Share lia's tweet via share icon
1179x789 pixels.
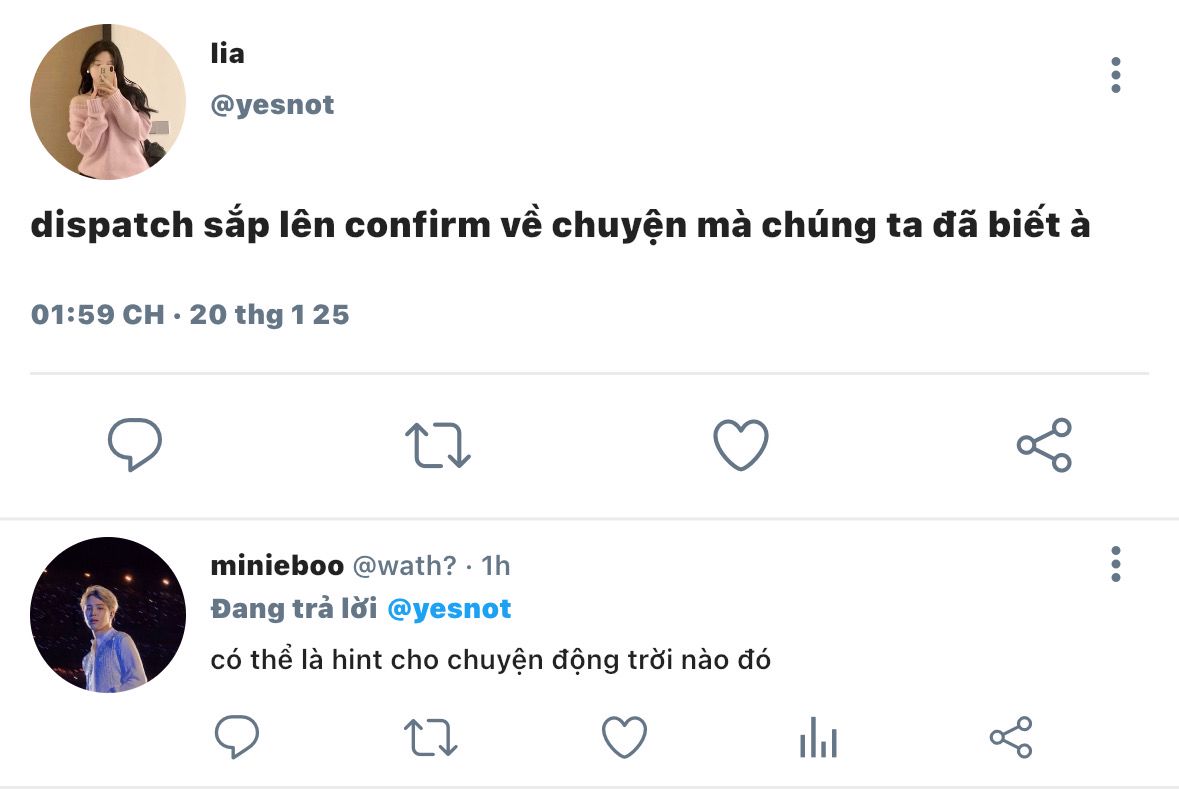point(1044,445)
